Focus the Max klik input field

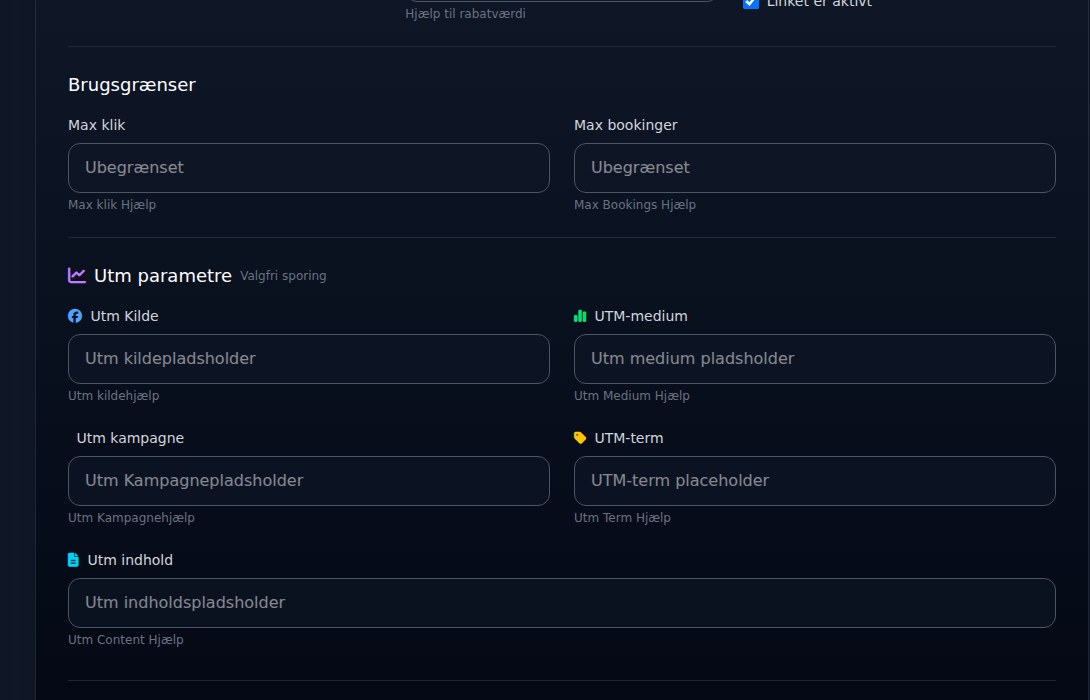click(309, 168)
